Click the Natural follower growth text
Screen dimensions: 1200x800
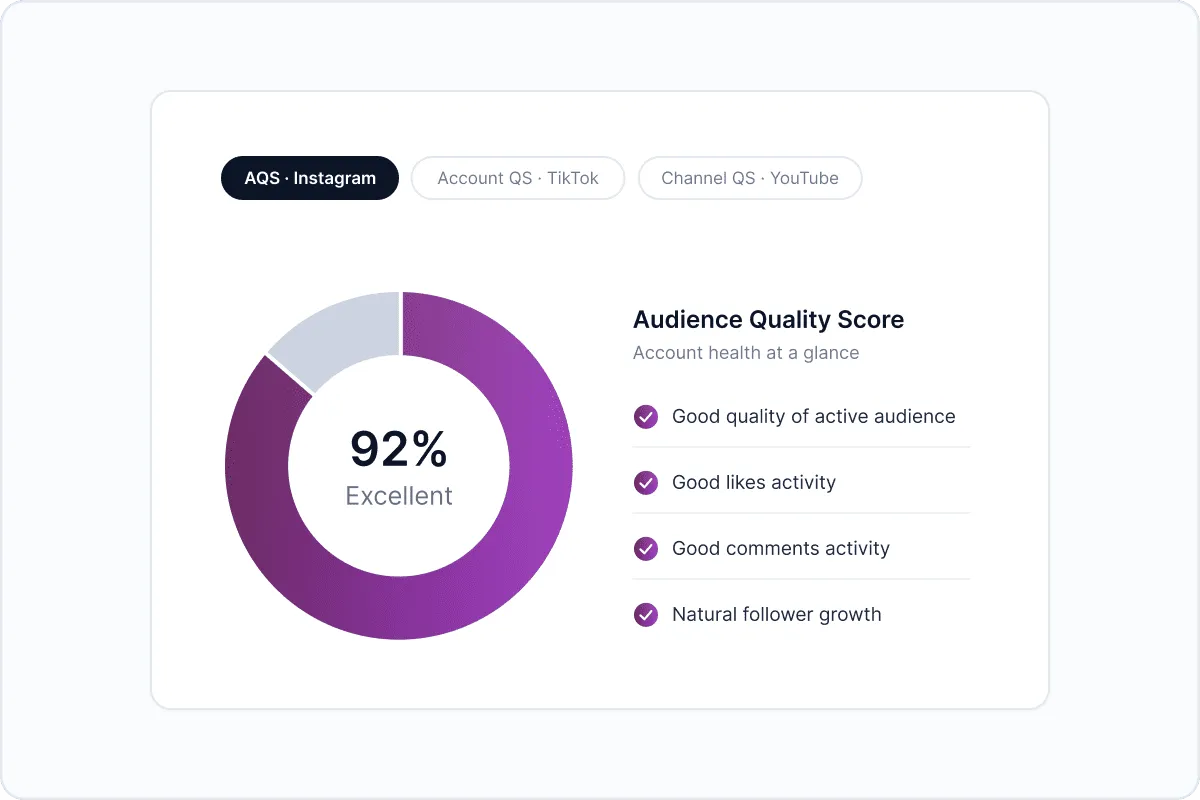pos(777,614)
